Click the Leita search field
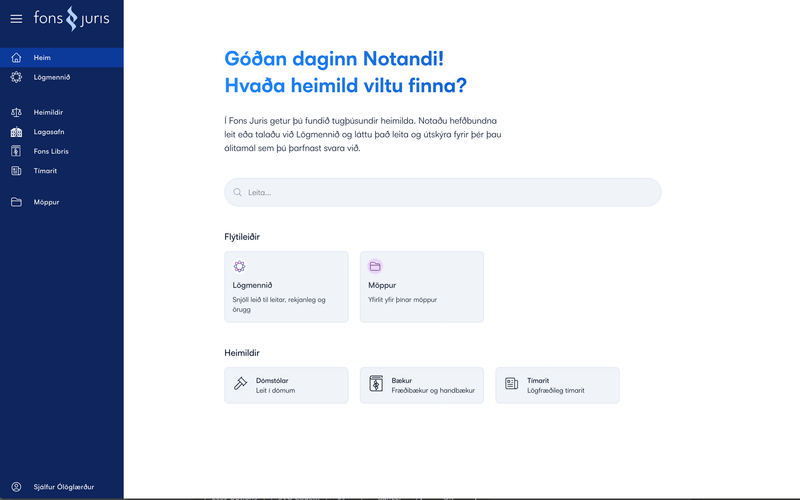 click(442, 192)
